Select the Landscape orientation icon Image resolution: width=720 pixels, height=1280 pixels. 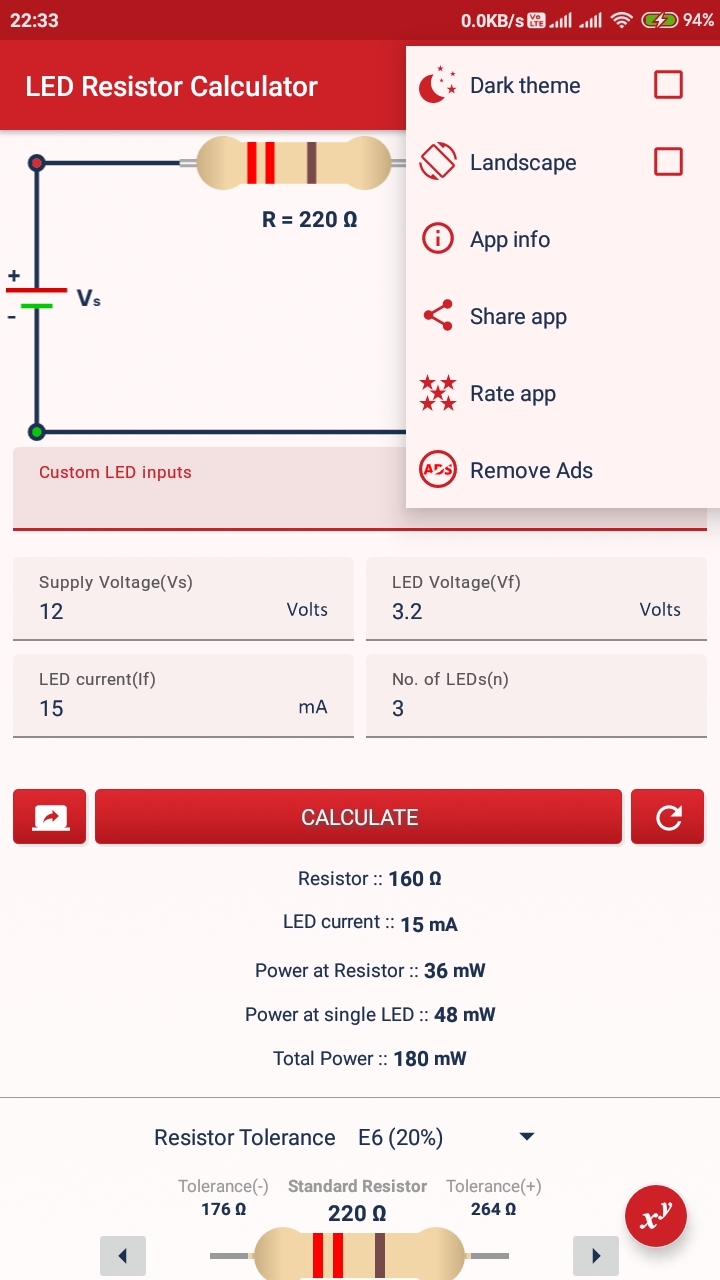pos(438,162)
